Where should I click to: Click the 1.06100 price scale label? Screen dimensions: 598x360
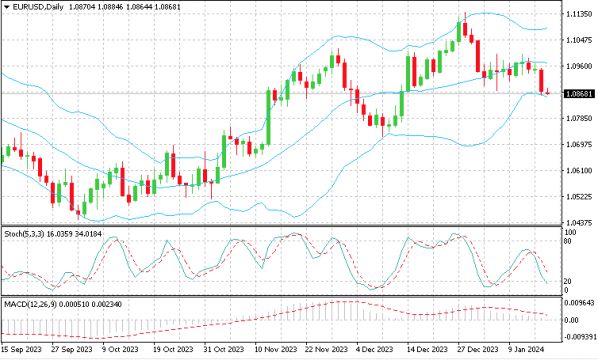(x=579, y=170)
